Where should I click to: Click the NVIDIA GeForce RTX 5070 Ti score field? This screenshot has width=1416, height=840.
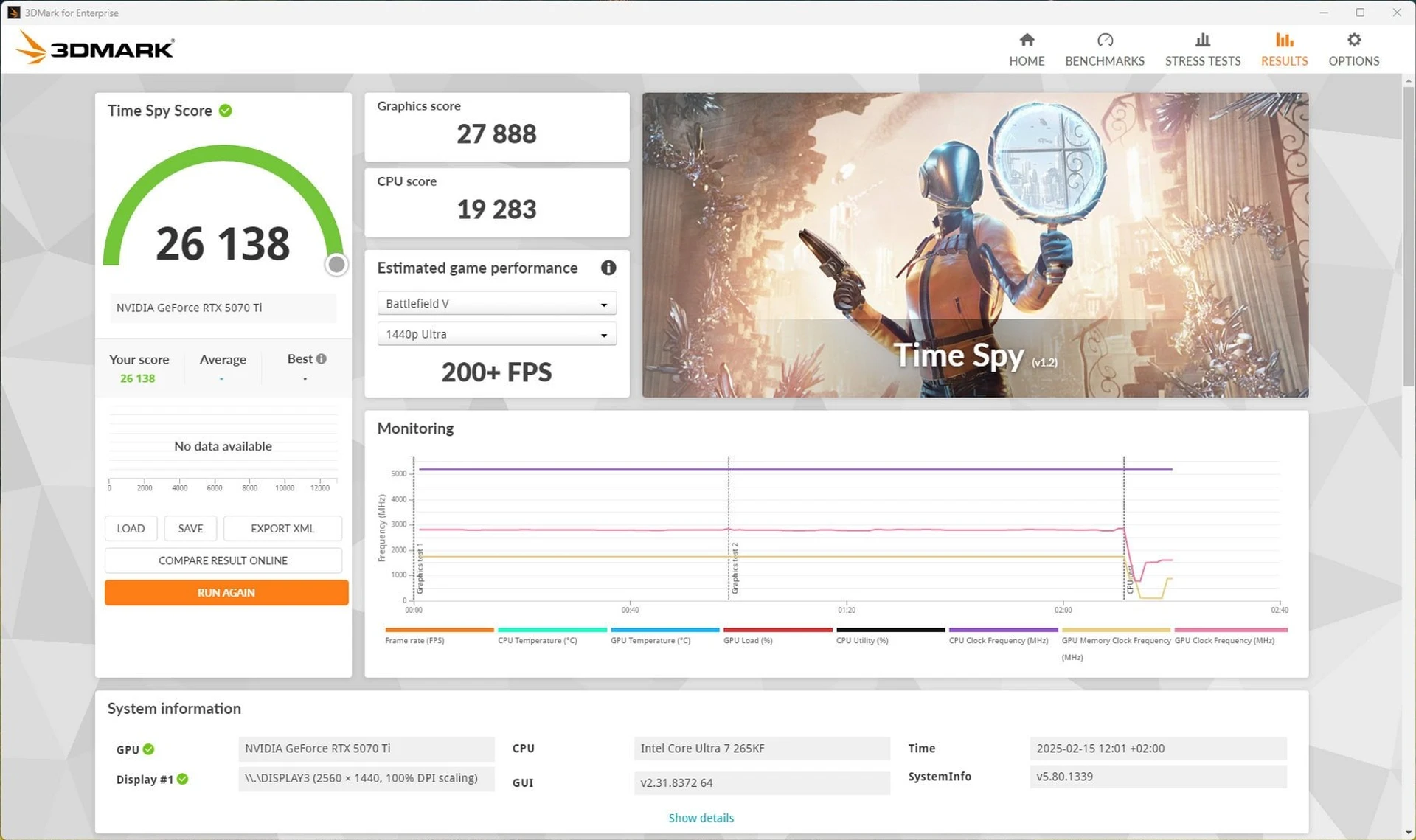tap(223, 308)
